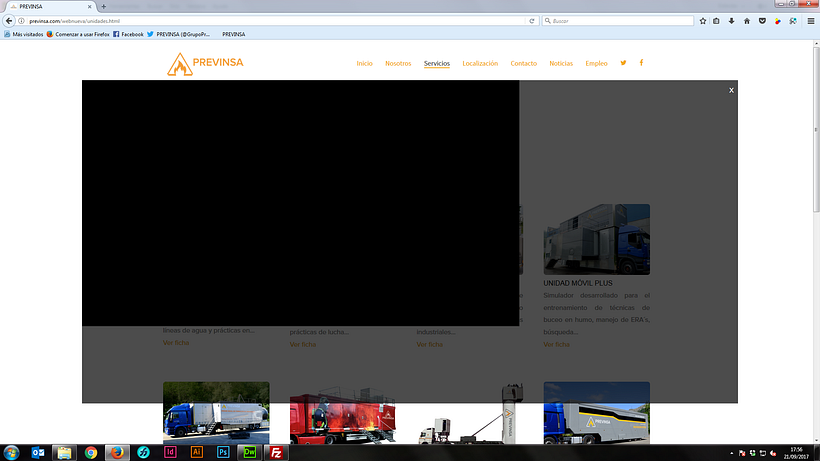The image size is (820, 461).
Task: Open File Explorer from the taskbar
Action: pyautogui.click(x=64, y=453)
